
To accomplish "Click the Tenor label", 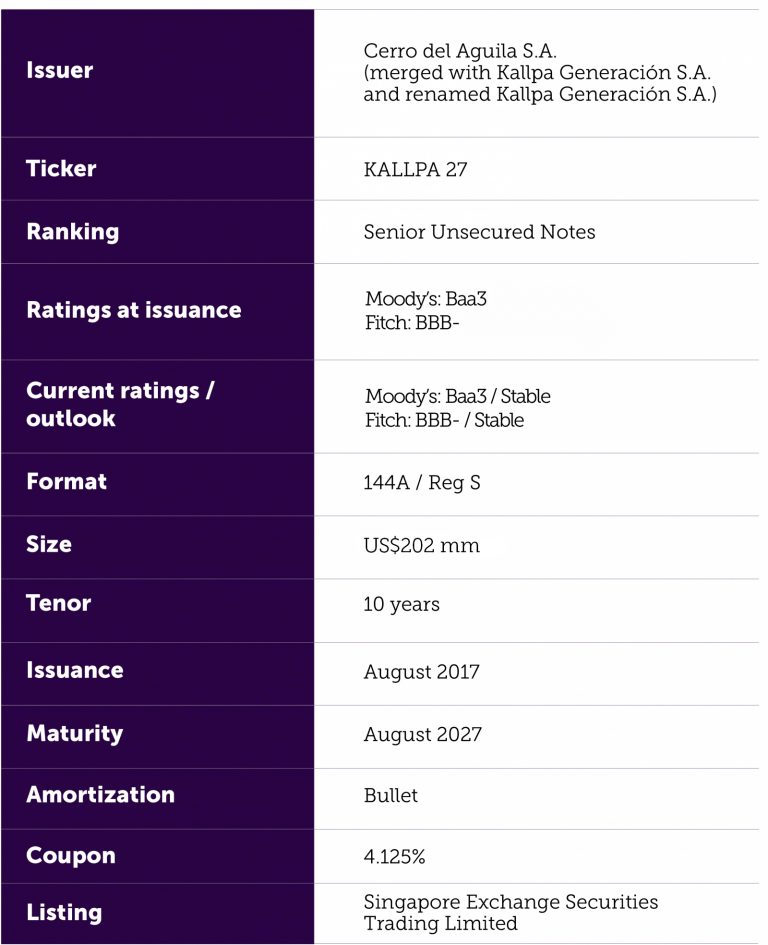I will [59, 603].
